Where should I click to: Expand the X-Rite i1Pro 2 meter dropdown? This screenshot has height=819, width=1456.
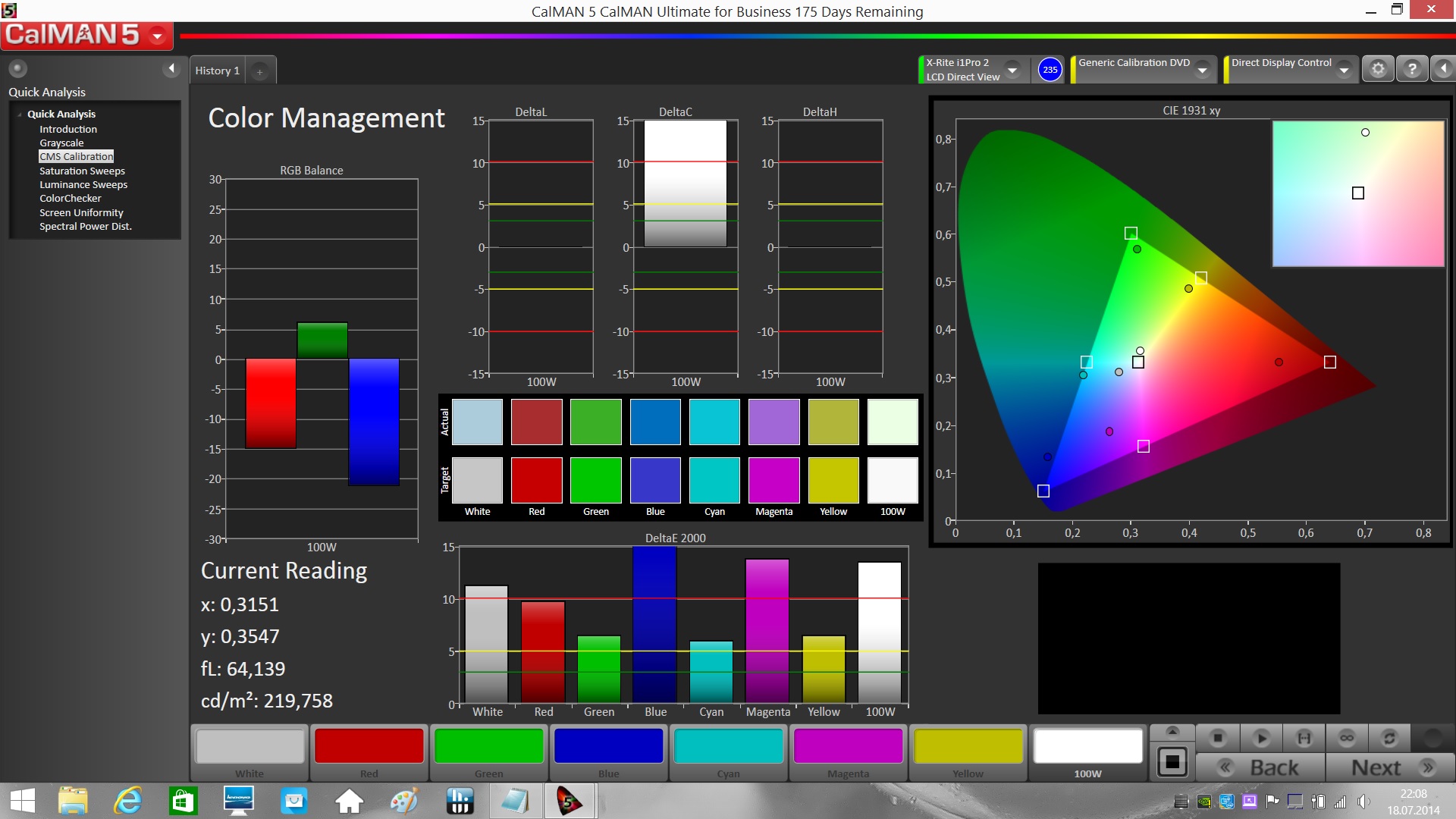[1012, 70]
